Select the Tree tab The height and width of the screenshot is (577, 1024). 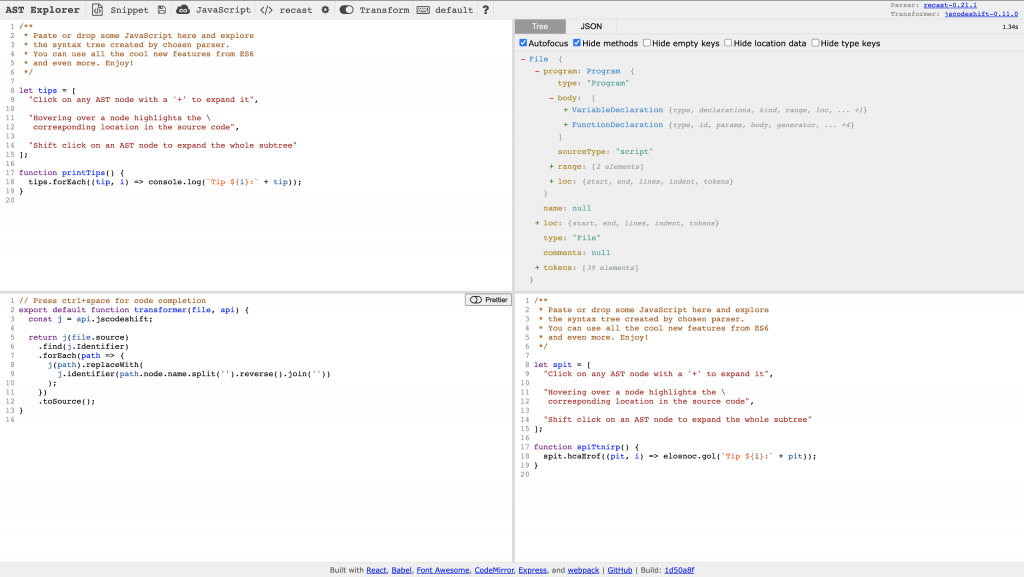[541, 26]
